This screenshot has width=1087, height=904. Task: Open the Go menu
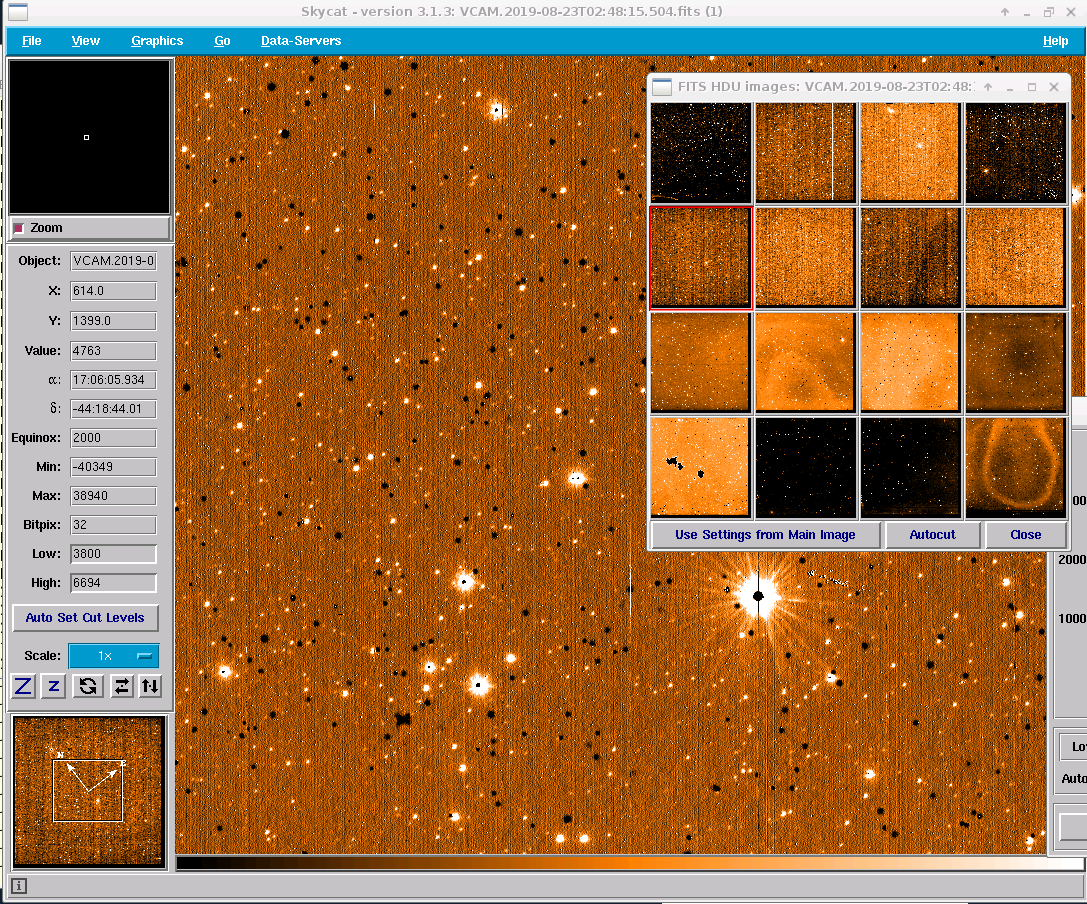point(222,41)
